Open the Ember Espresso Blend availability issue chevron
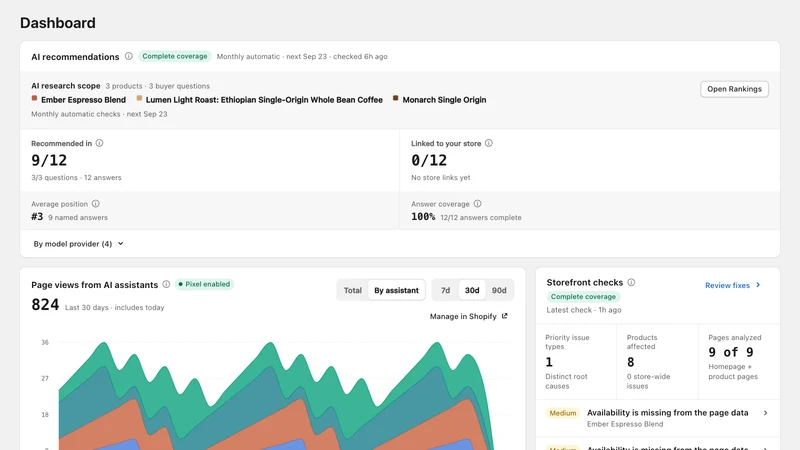This screenshot has width=800, height=450. 765,413
